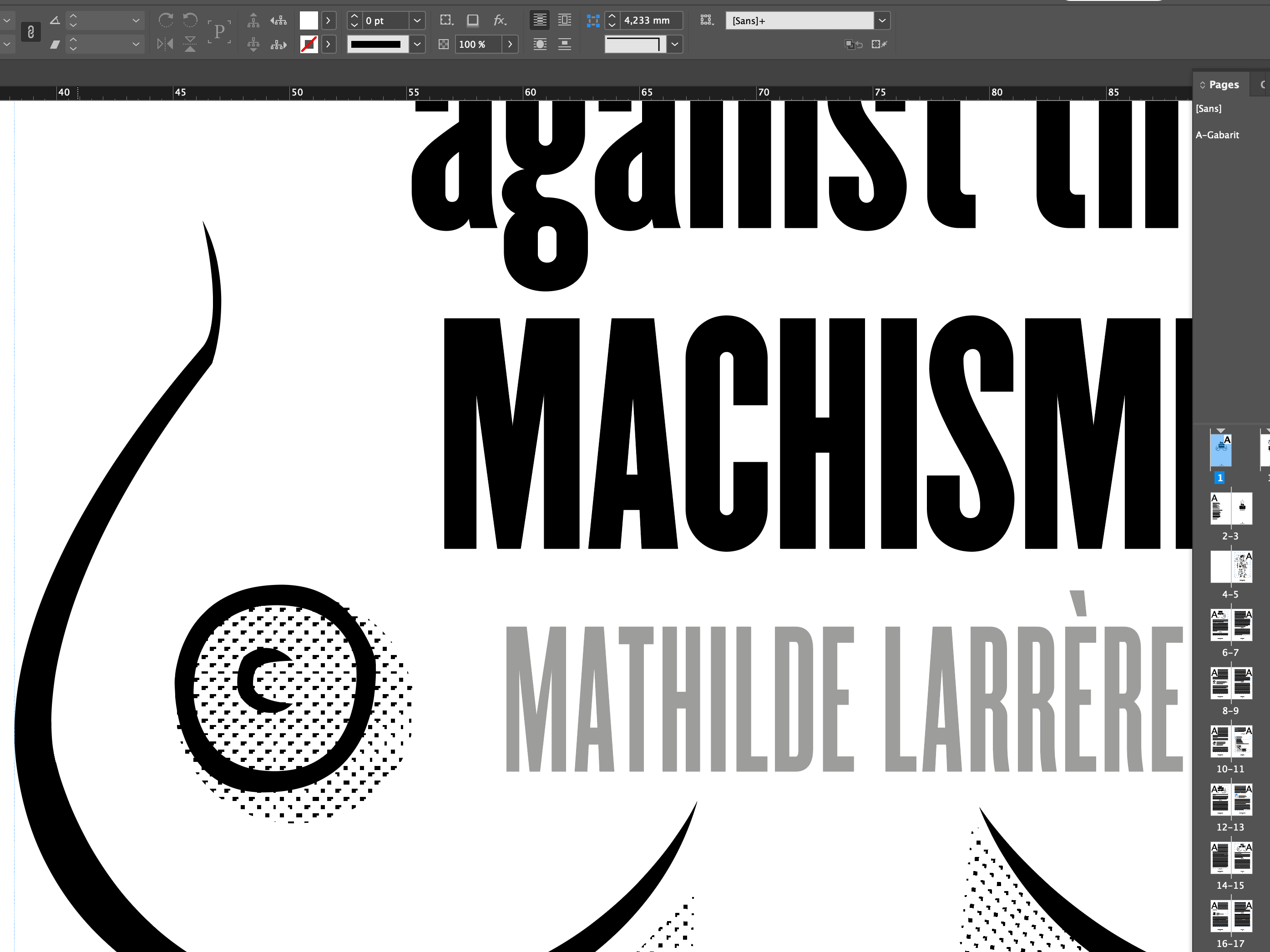Screen dimensions: 1270x952
Task: Toggle the constrain proportions chain link
Action: (31, 32)
